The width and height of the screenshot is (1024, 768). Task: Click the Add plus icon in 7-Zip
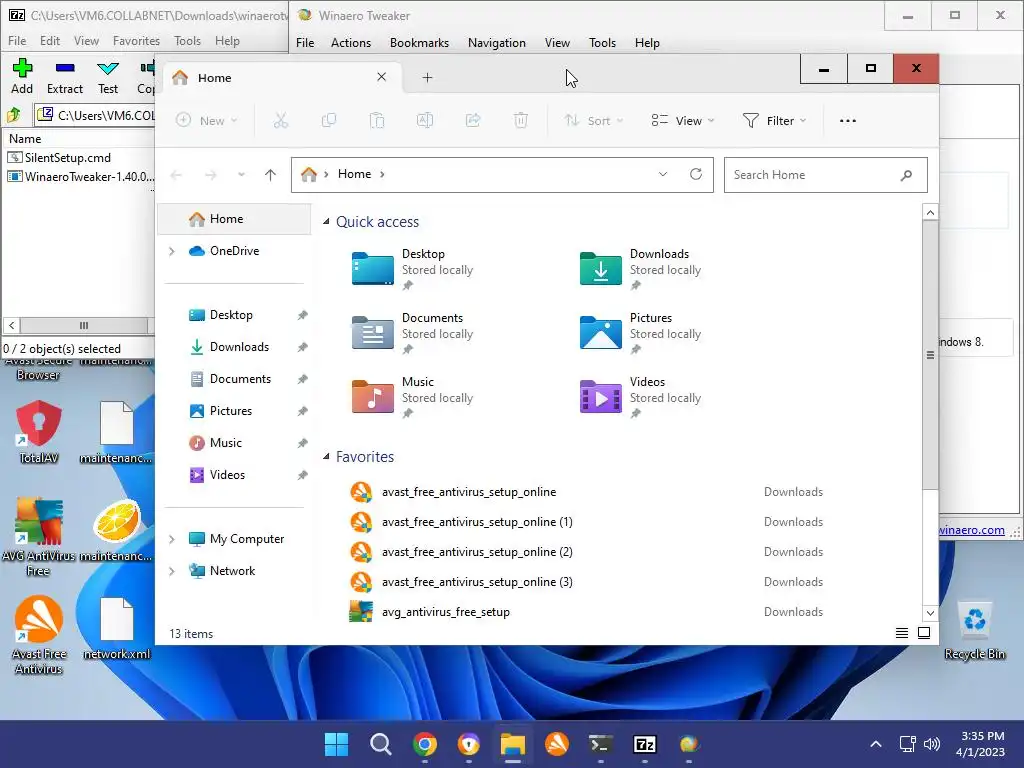[22, 68]
